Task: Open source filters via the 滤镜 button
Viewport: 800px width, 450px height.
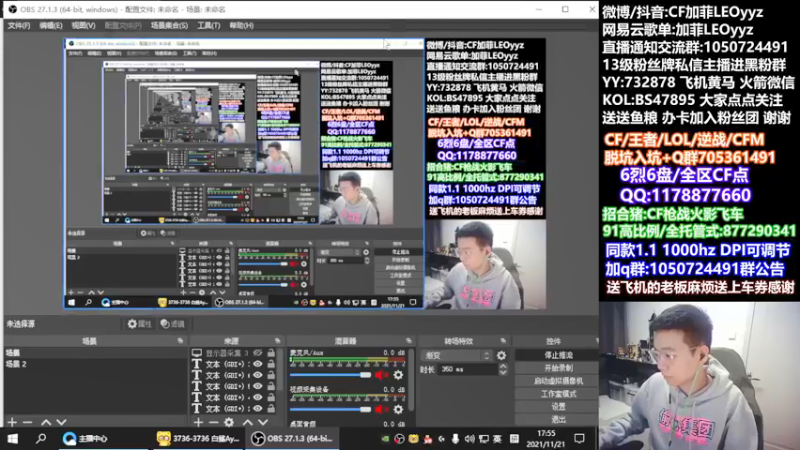Action: pos(172,323)
